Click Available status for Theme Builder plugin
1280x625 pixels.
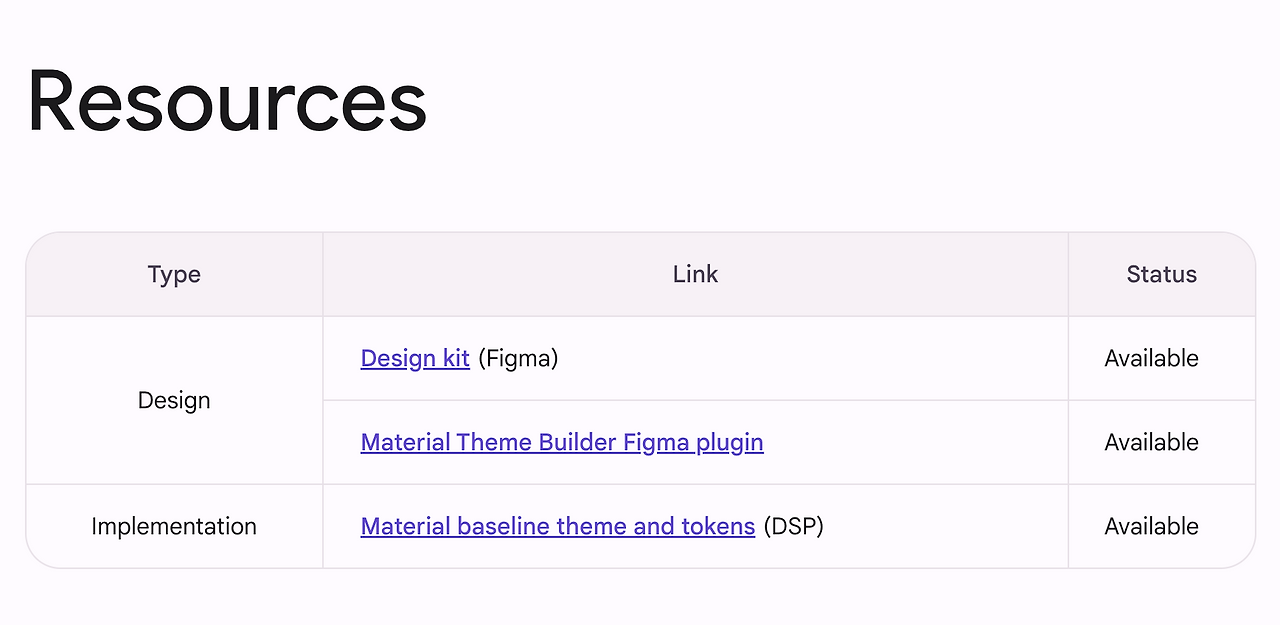[x=1151, y=442]
